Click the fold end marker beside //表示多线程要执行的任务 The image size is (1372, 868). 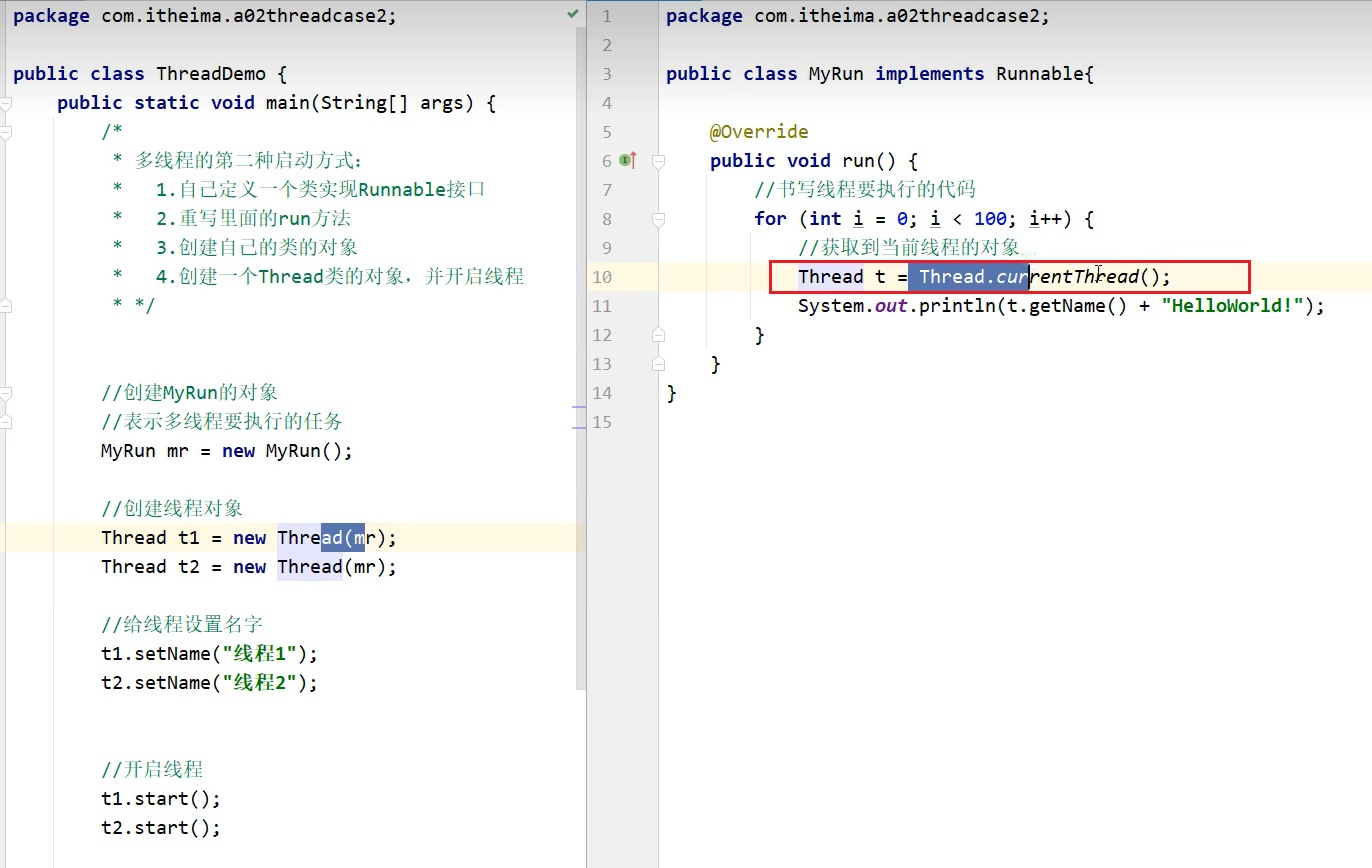click(x=6, y=422)
